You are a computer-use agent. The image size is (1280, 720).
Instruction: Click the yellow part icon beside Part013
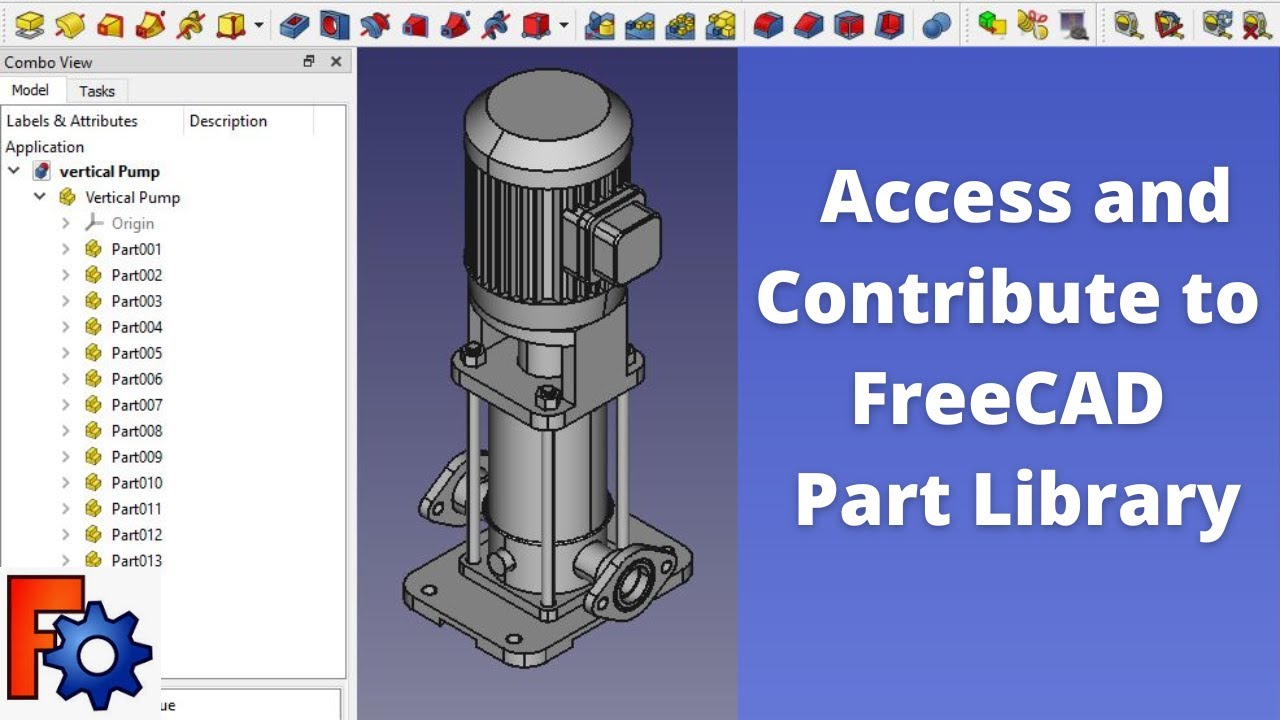[94, 560]
